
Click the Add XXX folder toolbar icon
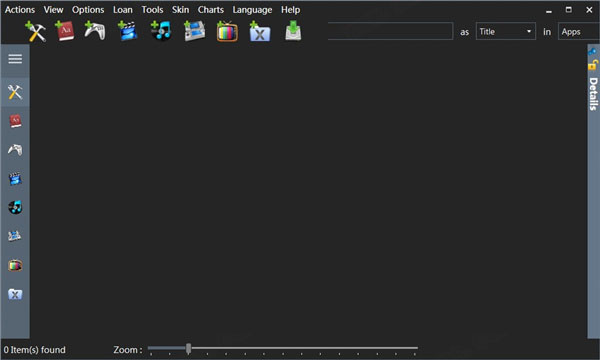[260, 31]
